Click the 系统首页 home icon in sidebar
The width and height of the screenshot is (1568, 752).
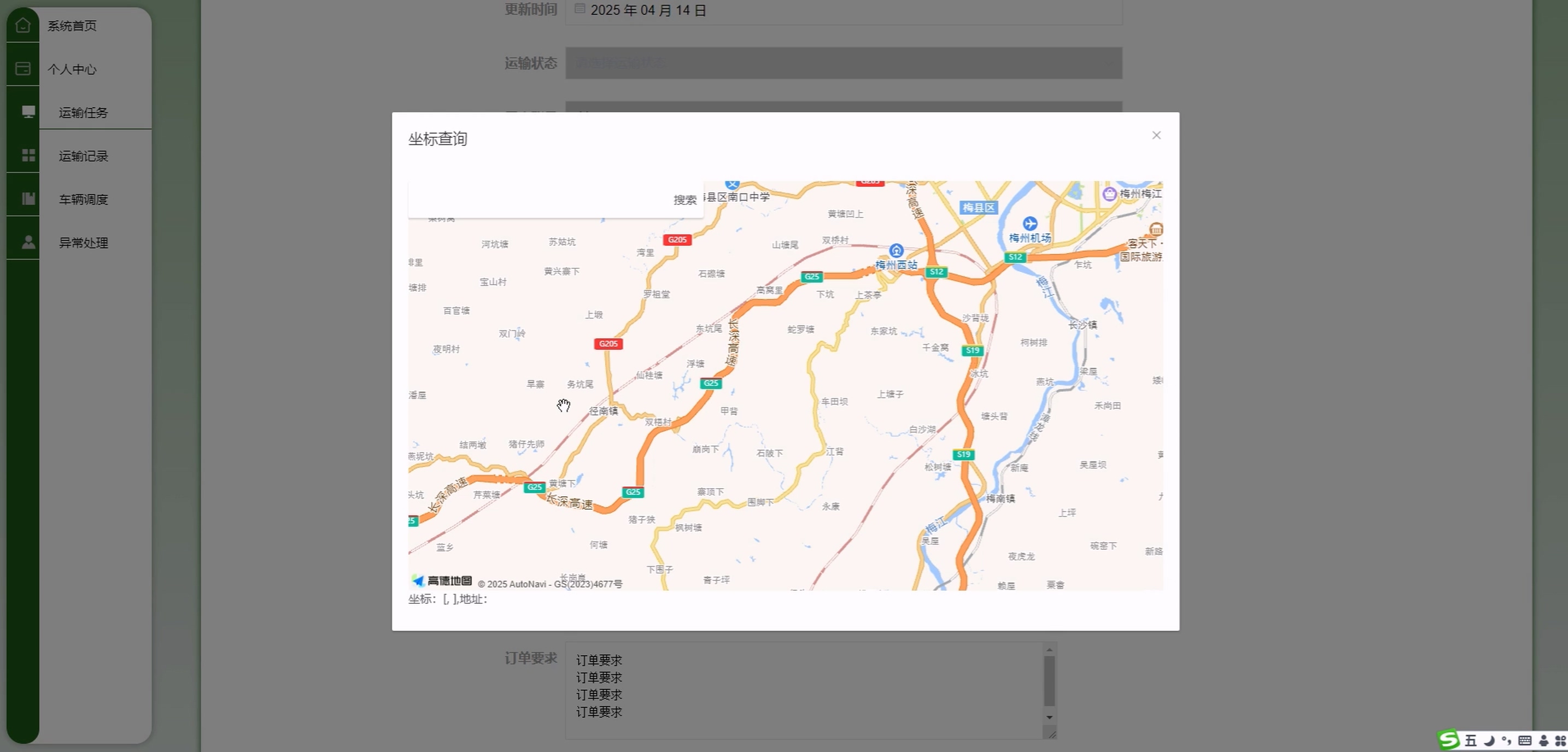tap(22, 26)
